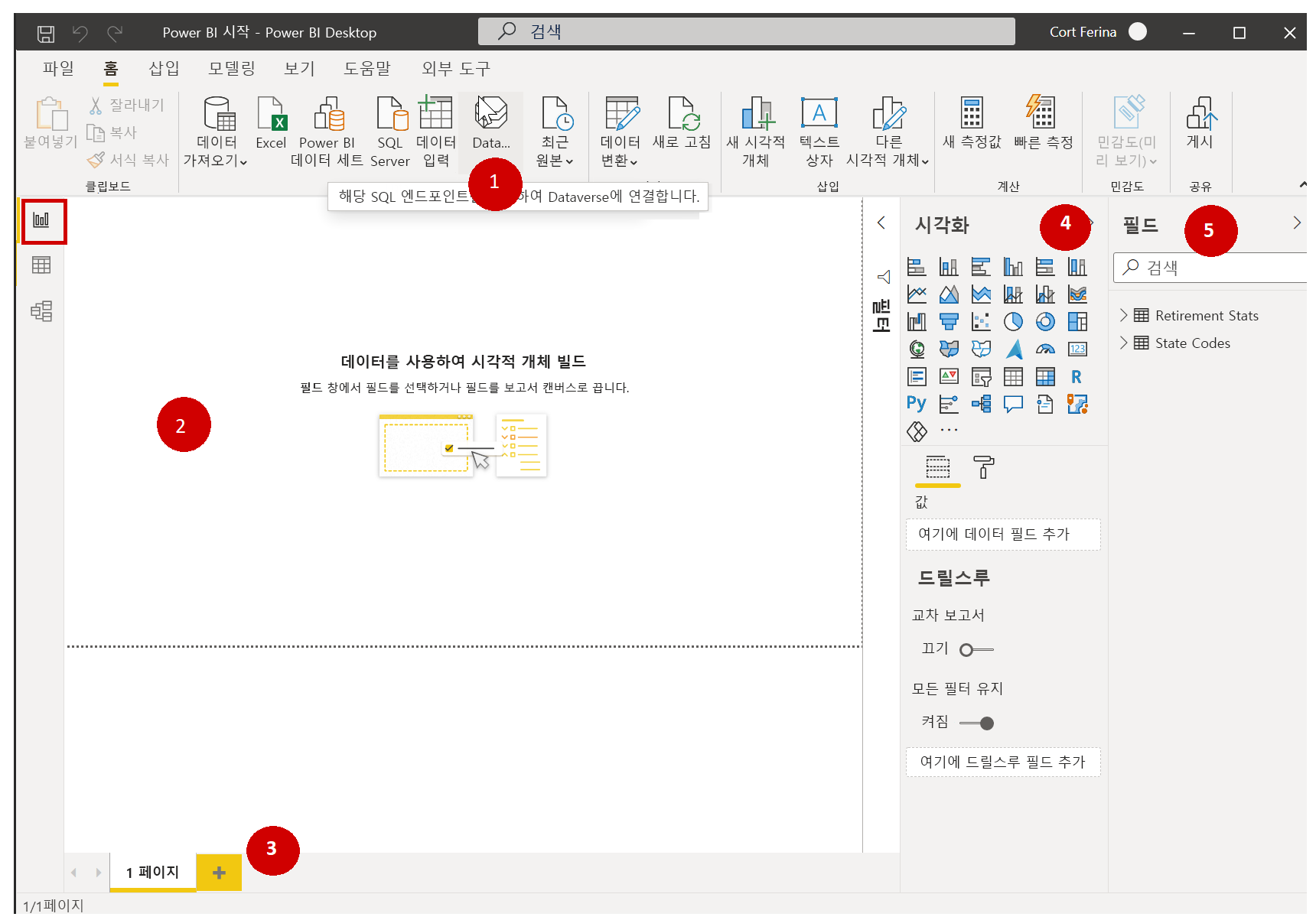The height and width of the screenshot is (920, 1316).
Task: Click the 민감도 ribbon button
Action: click(1126, 132)
